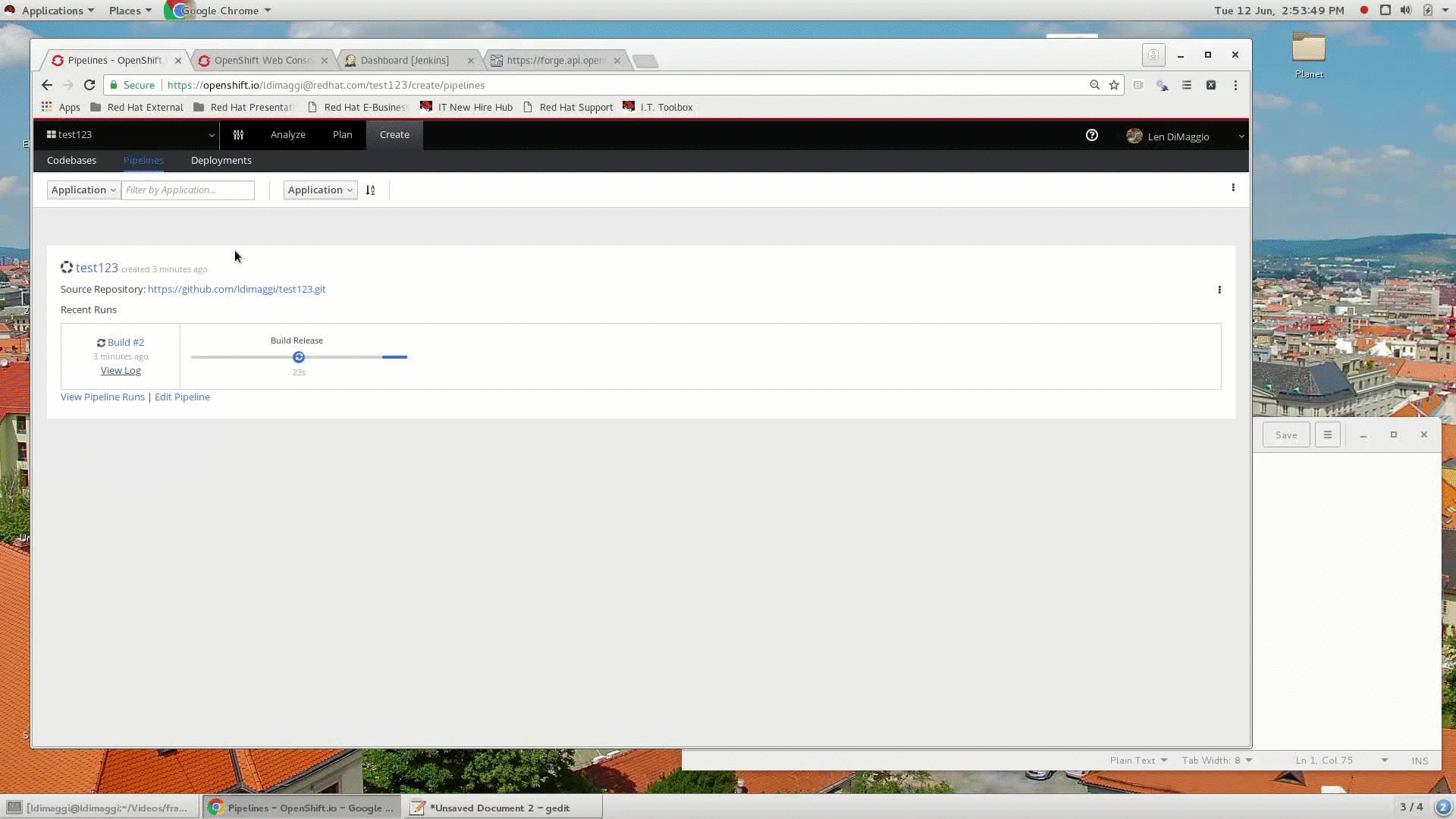Click the Chrome reload button
This screenshot has height=819, width=1456.
coord(89,85)
